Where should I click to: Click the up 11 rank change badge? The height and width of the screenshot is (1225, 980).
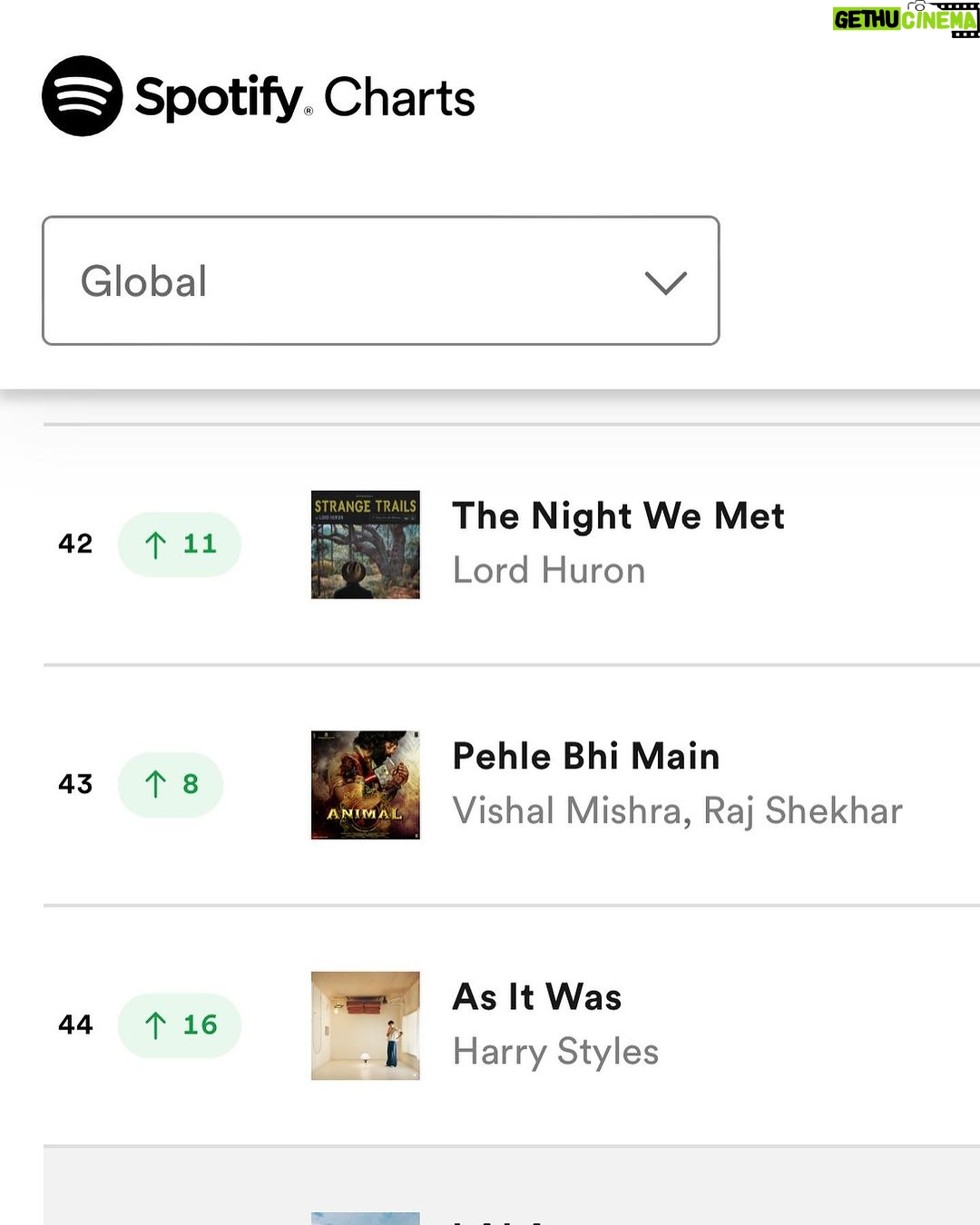[180, 544]
